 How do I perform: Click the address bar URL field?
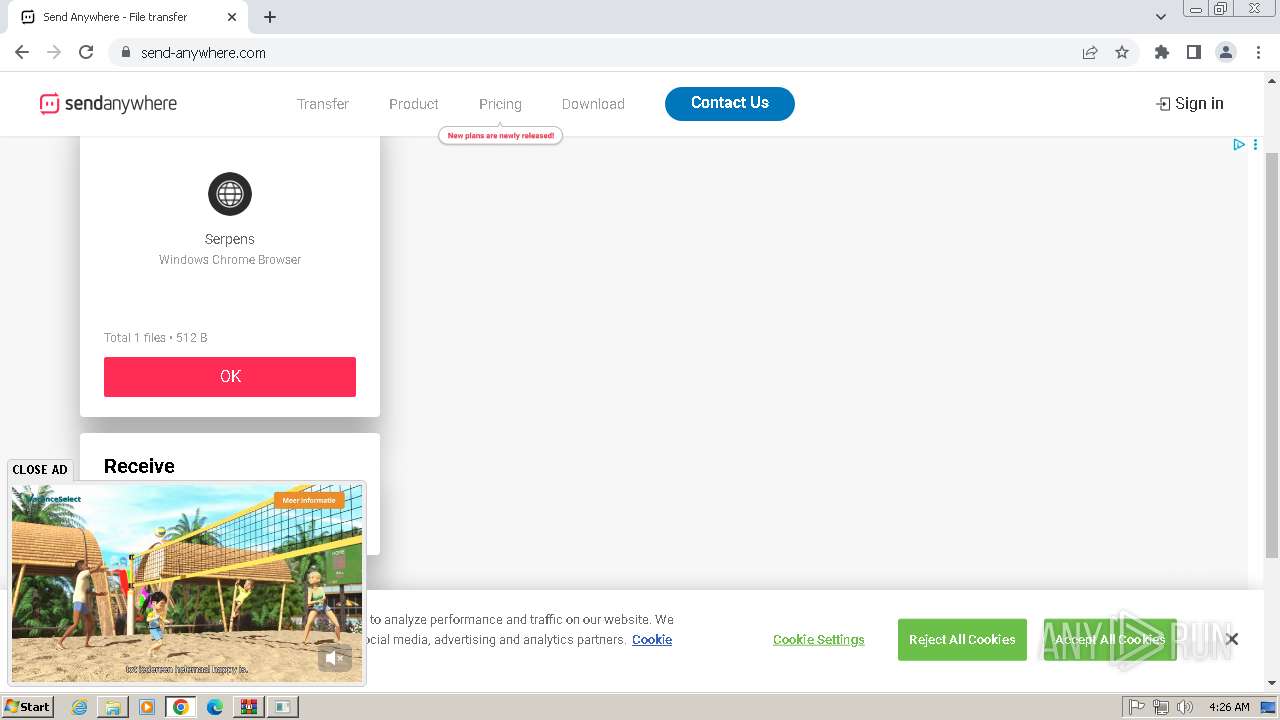click(600, 53)
